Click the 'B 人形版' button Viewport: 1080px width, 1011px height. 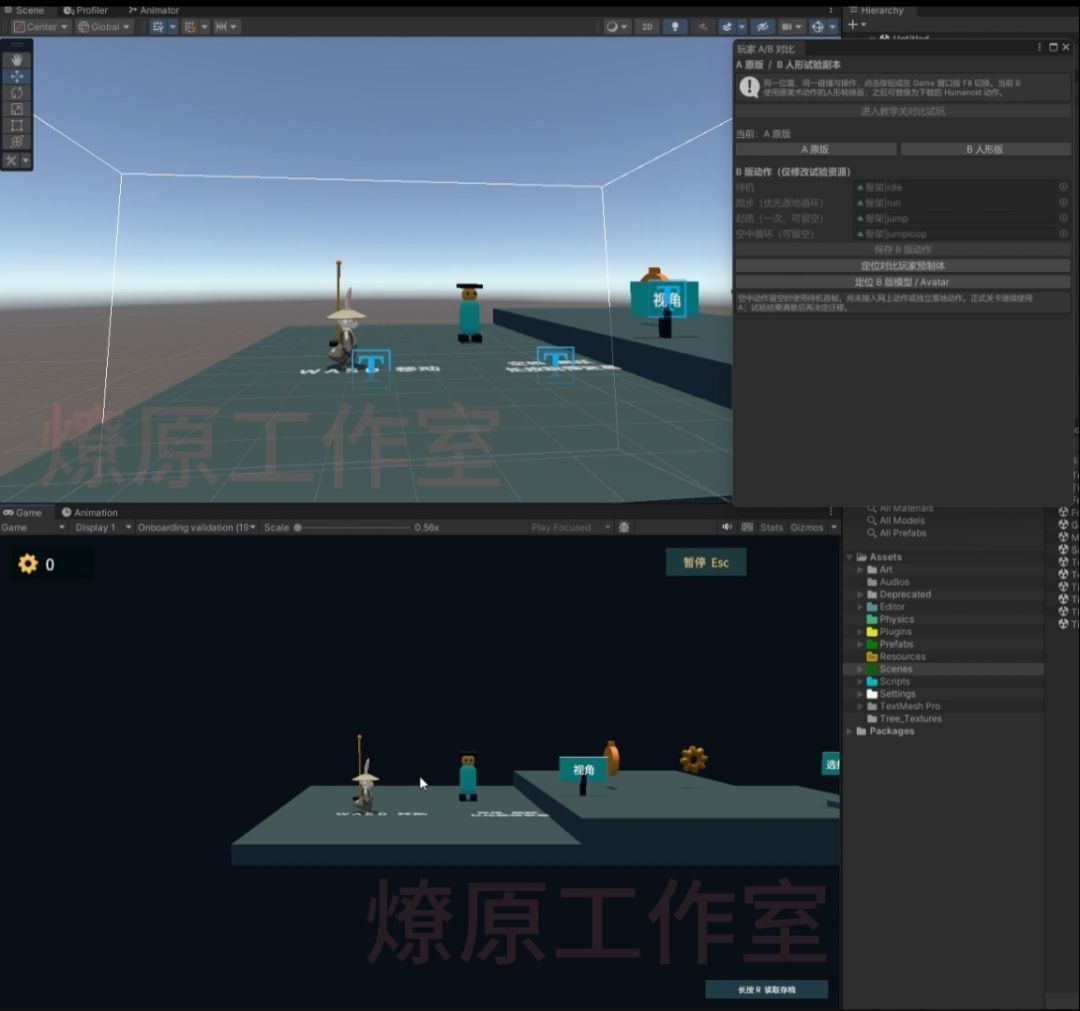pyautogui.click(x=986, y=149)
